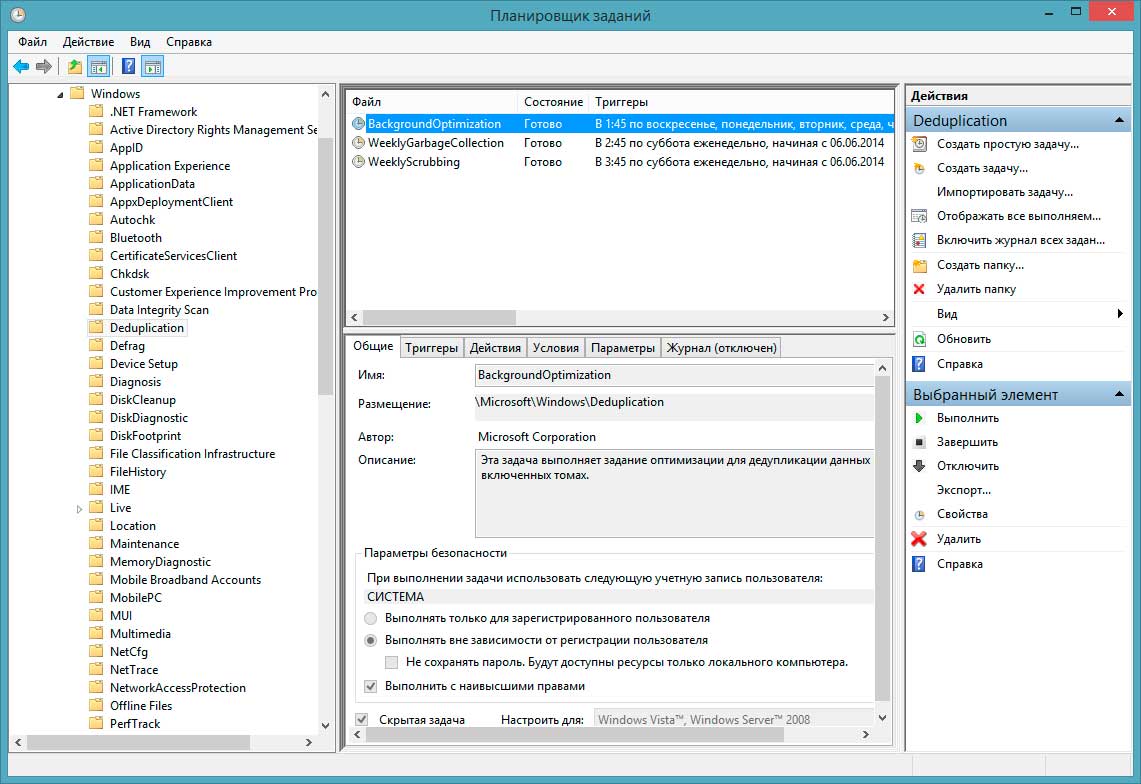Screen dimensions: 1141x784
Task: Expand the Live folder tree node
Action: tap(79, 508)
